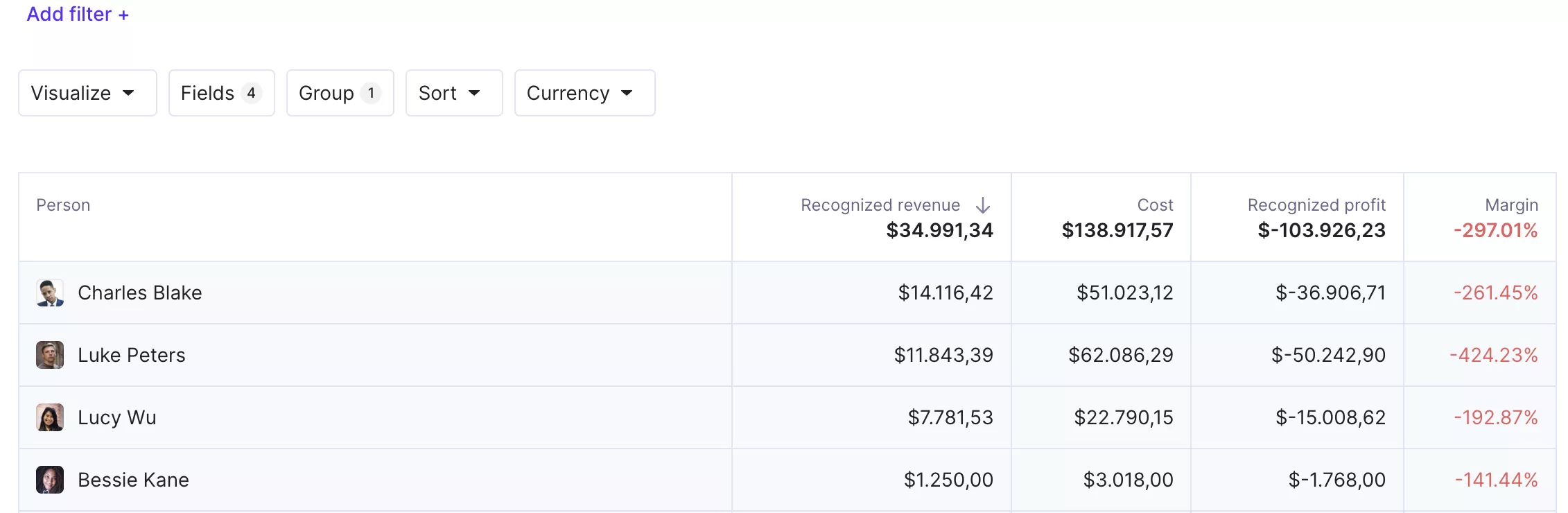Click the Recognized profit column header
The height and width of the screenshot is (513, 1568).
(1316, 205)
